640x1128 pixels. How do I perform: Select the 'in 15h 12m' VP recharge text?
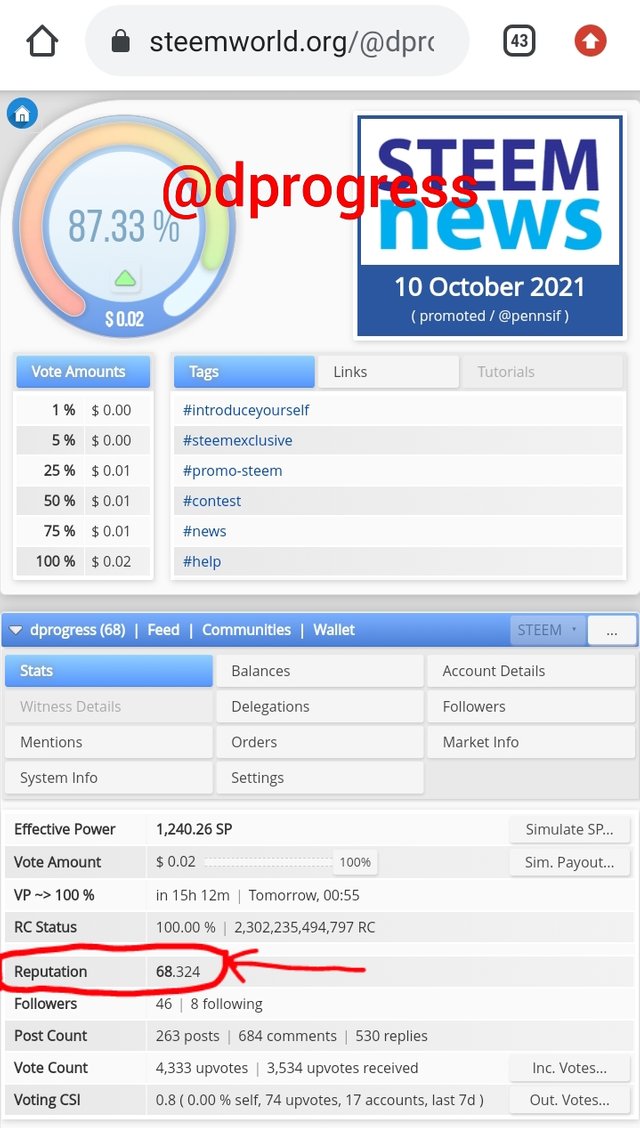[x=193, y=896]
